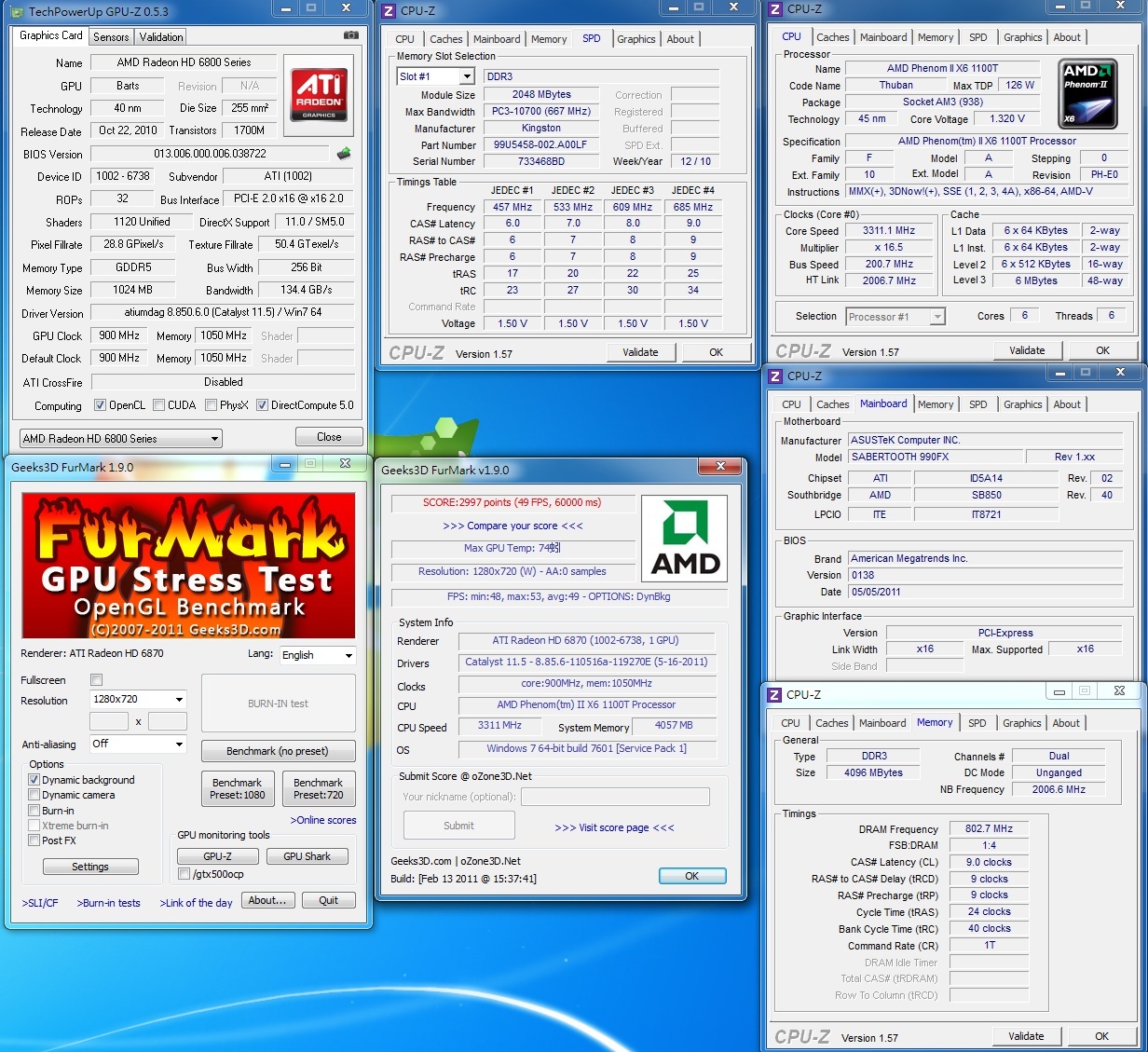Click the TechPowerUp GPU-Z title bar icon
This screenshot has height=1052, width=1148.
[16, 11]
